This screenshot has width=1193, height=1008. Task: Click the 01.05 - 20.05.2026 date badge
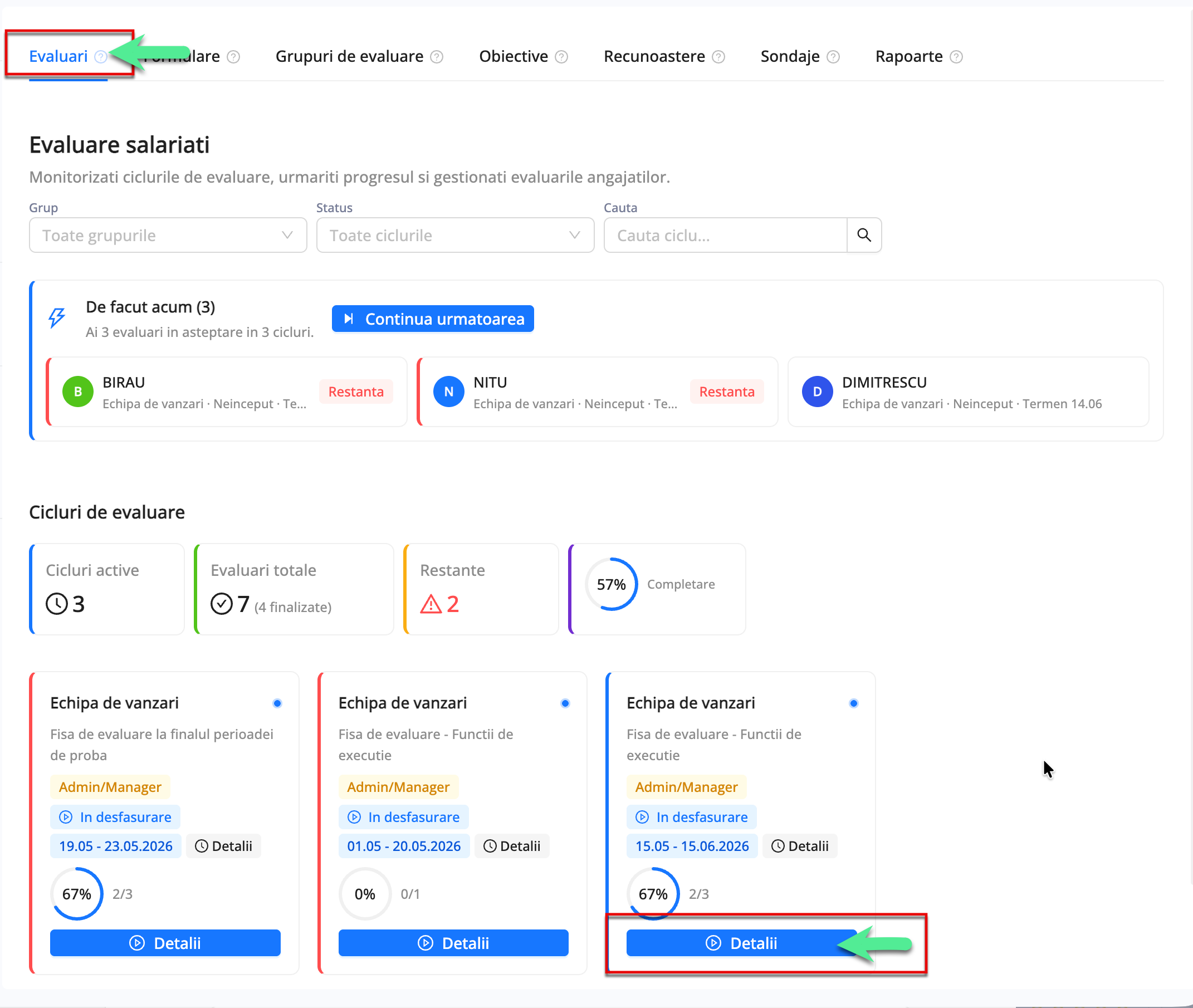[404, 846]
